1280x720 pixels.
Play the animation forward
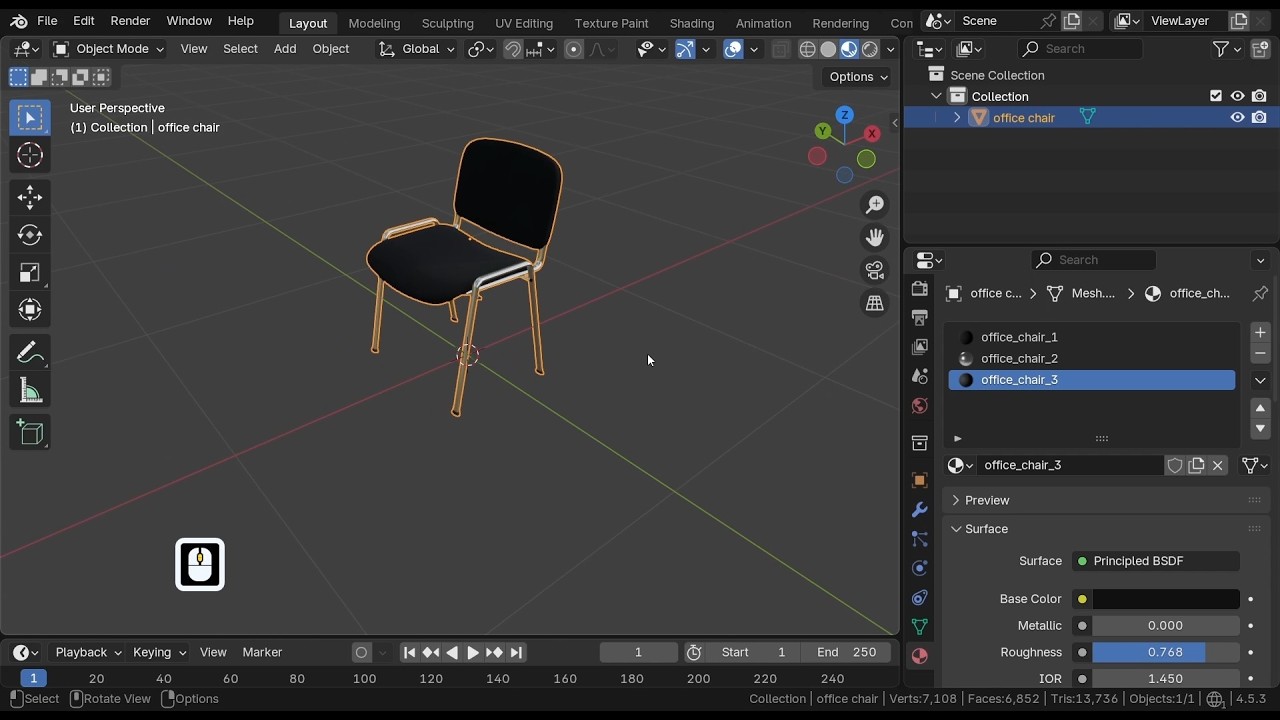[x=473, y=653]
